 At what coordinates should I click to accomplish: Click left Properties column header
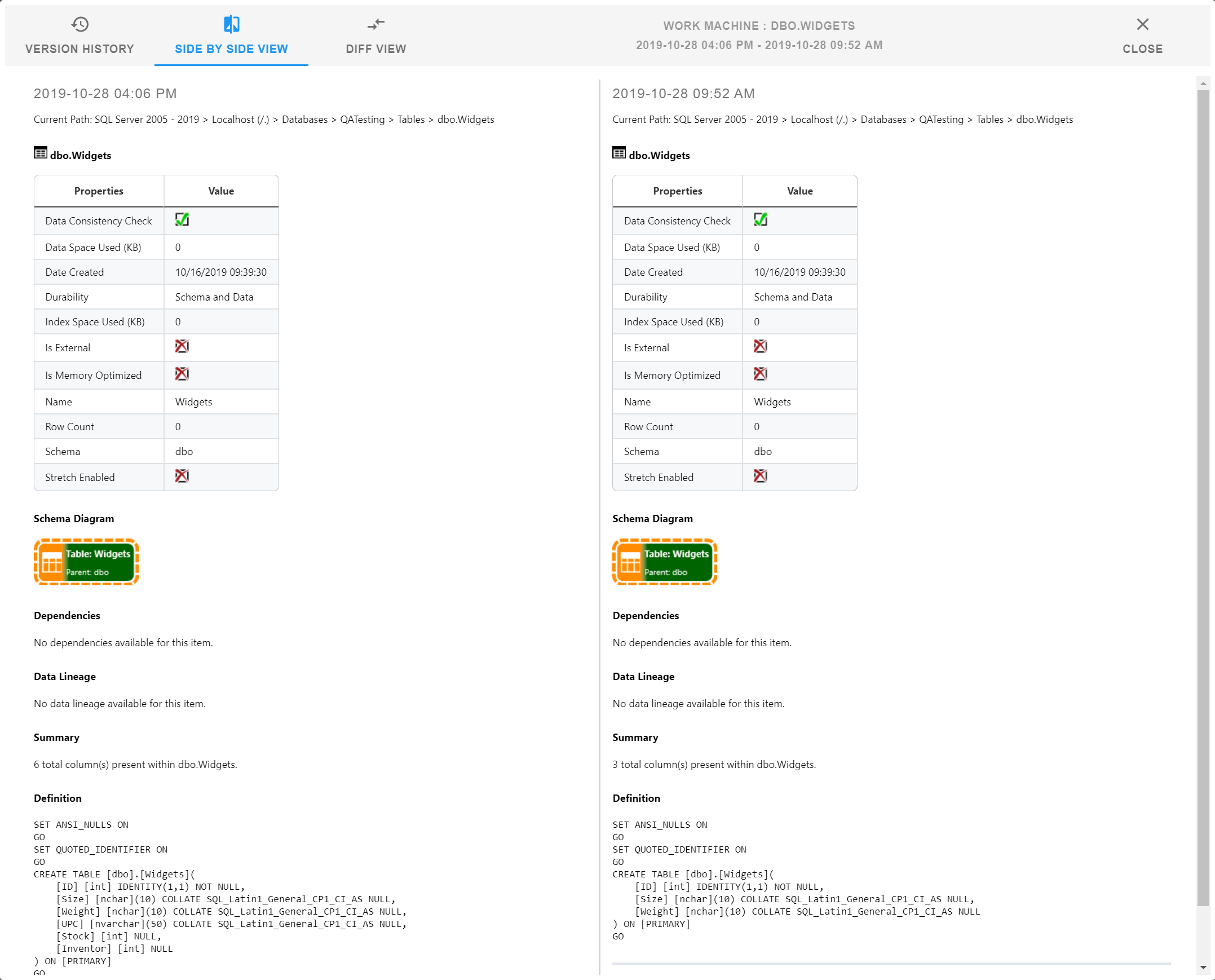click(x=99, y=191)
